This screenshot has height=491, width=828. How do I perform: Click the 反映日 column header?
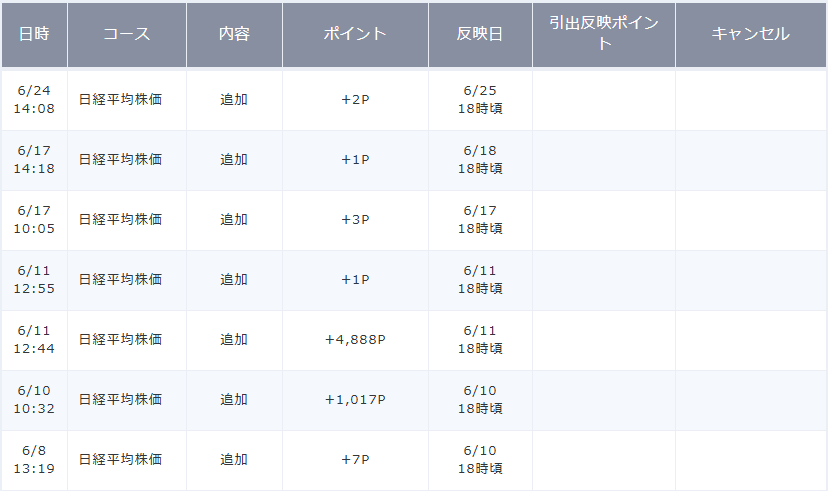(x=480, y=34)
